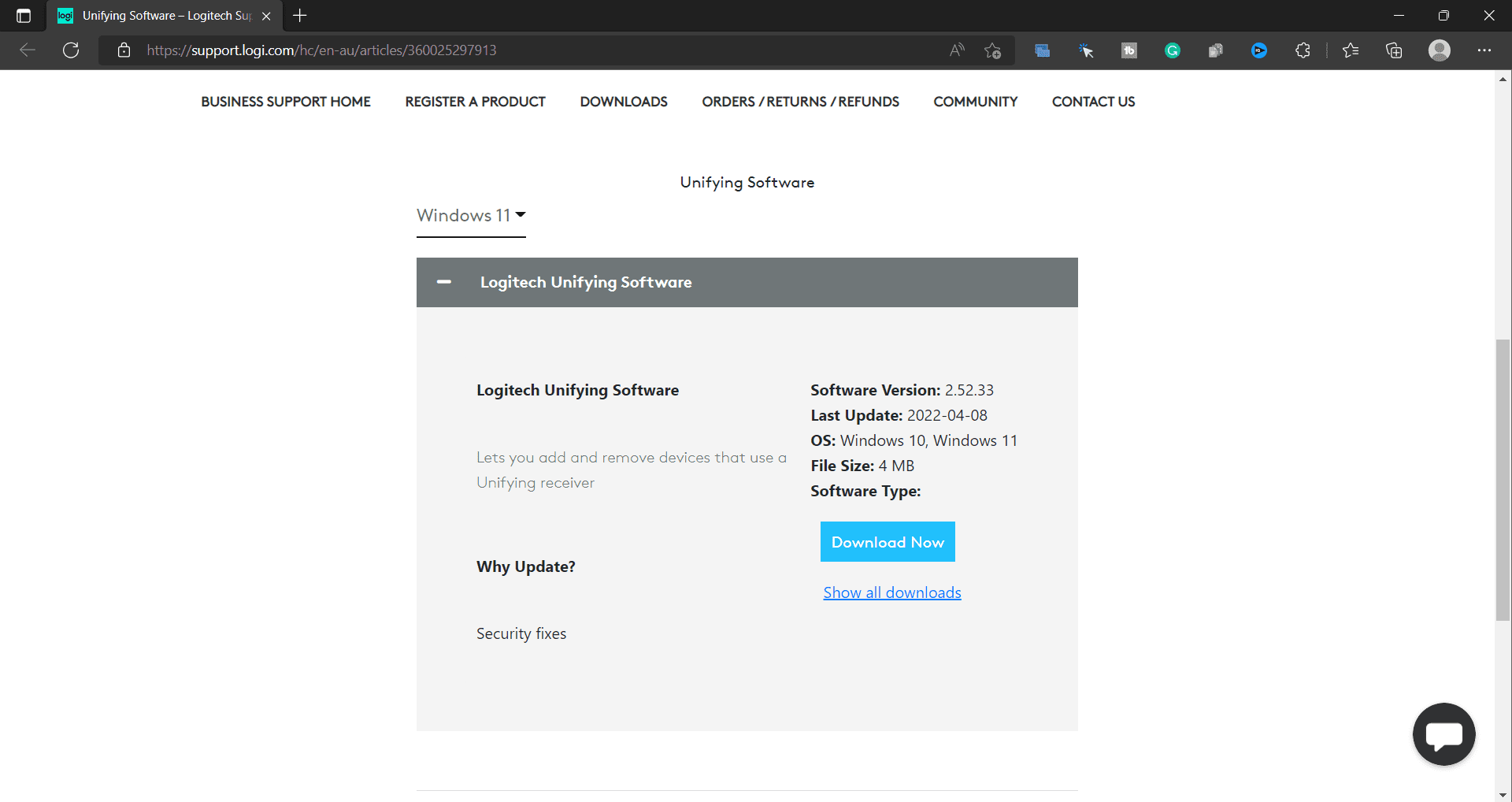Add this page to favorites
The height and width of the screenshot is (802, 1512).
(x=992, y=50)
